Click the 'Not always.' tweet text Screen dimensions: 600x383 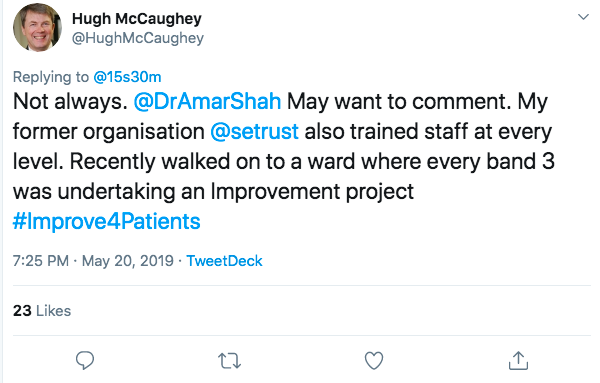(x=70, y=101)
